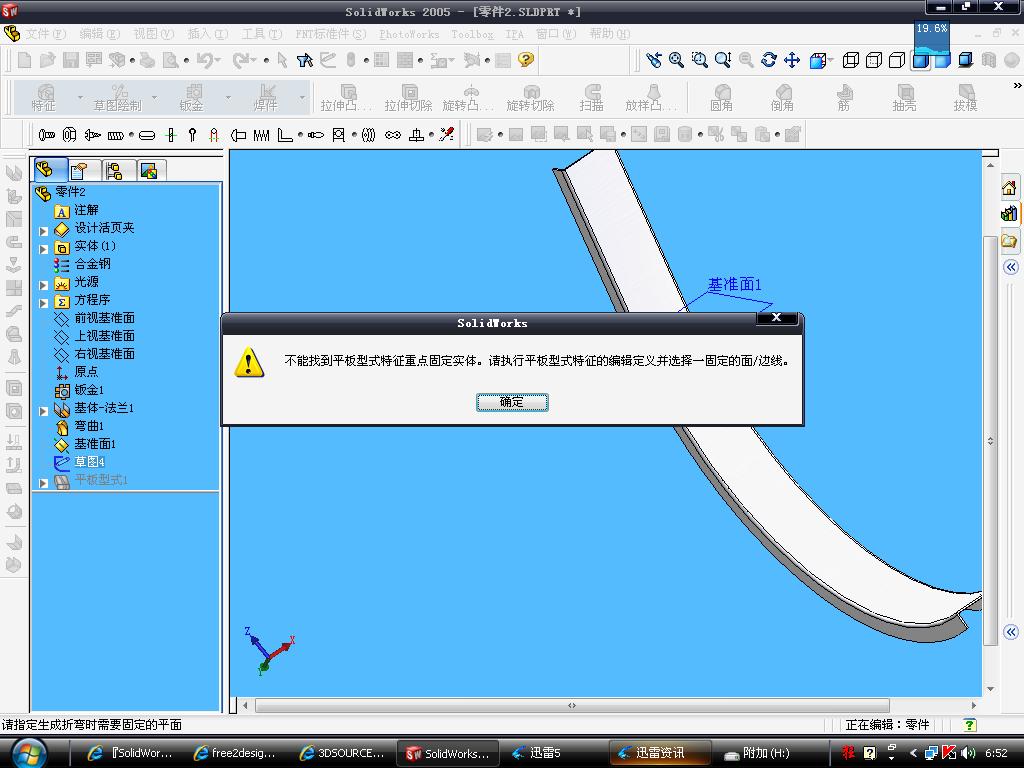
Task: Open the 帮助 menu
Action: coord(610,33)
